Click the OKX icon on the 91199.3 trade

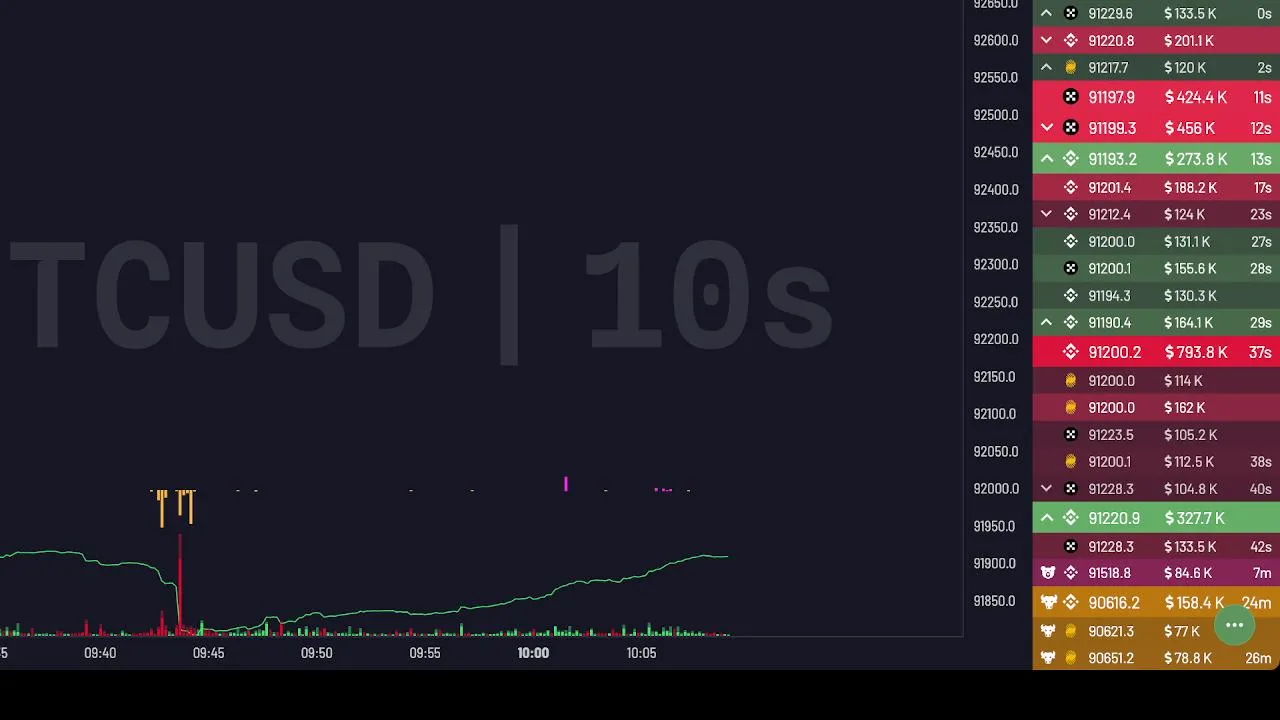(x=1071, y=128)
